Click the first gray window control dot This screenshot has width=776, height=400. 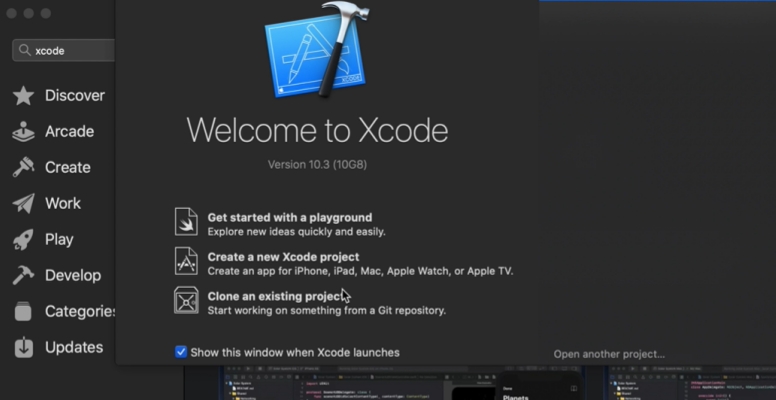(12, 13)
